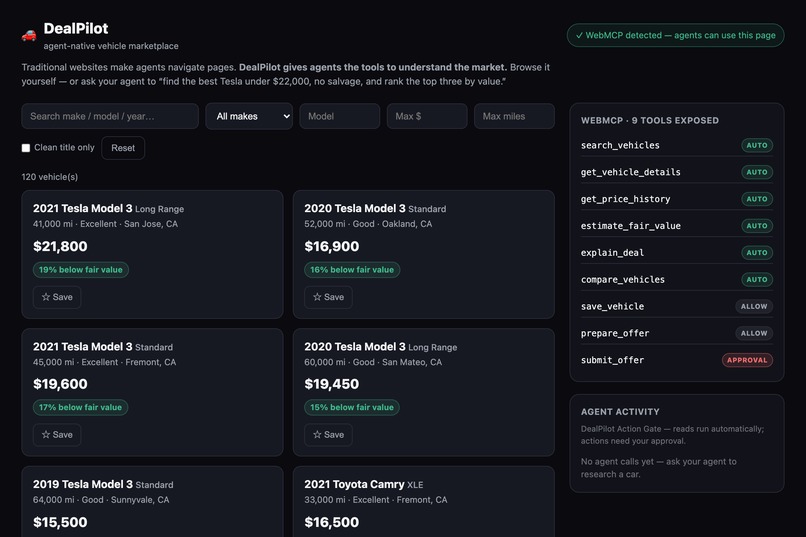Click the AGENT ACTIVITY panel header
This screenshot has width=806, height=537.
tap(620, 412)
